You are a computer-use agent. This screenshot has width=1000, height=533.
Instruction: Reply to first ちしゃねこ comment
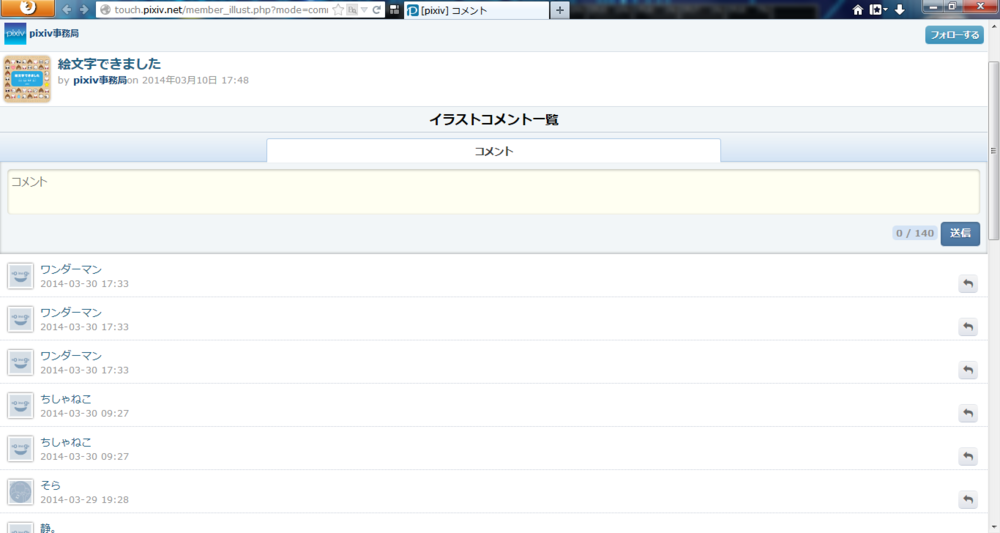968,413
